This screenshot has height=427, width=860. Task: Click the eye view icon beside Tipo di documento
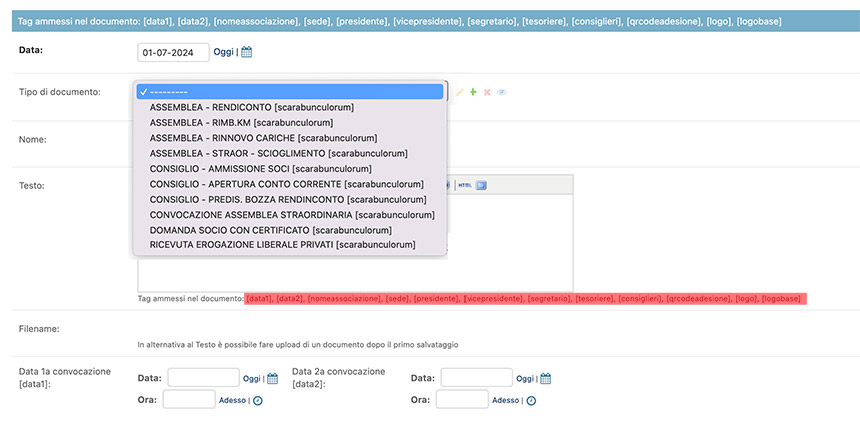coord(501,92)
